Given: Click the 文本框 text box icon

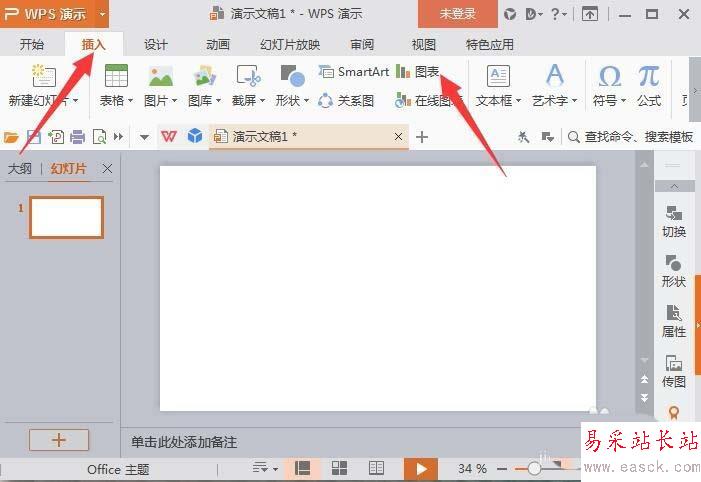Looking at the screenshot, I should pyautogui.click(x=498, y=76).
